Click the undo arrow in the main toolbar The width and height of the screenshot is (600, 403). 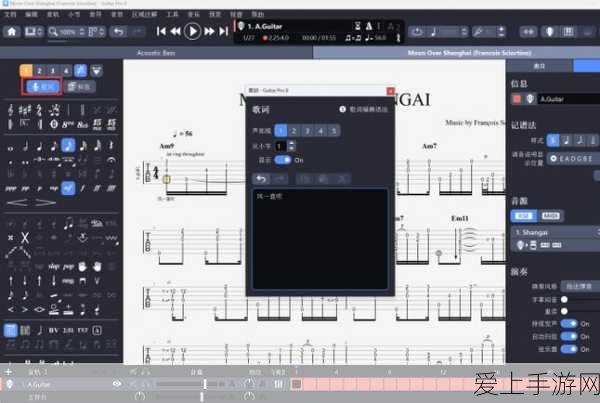pos(118,31)
